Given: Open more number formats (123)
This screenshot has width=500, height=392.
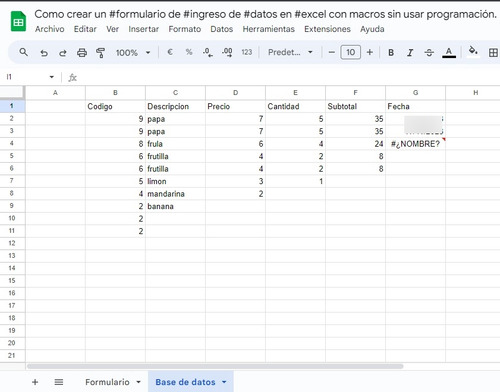Looking at the screenshot, I should pyautogui.click(x=247, y=52).
